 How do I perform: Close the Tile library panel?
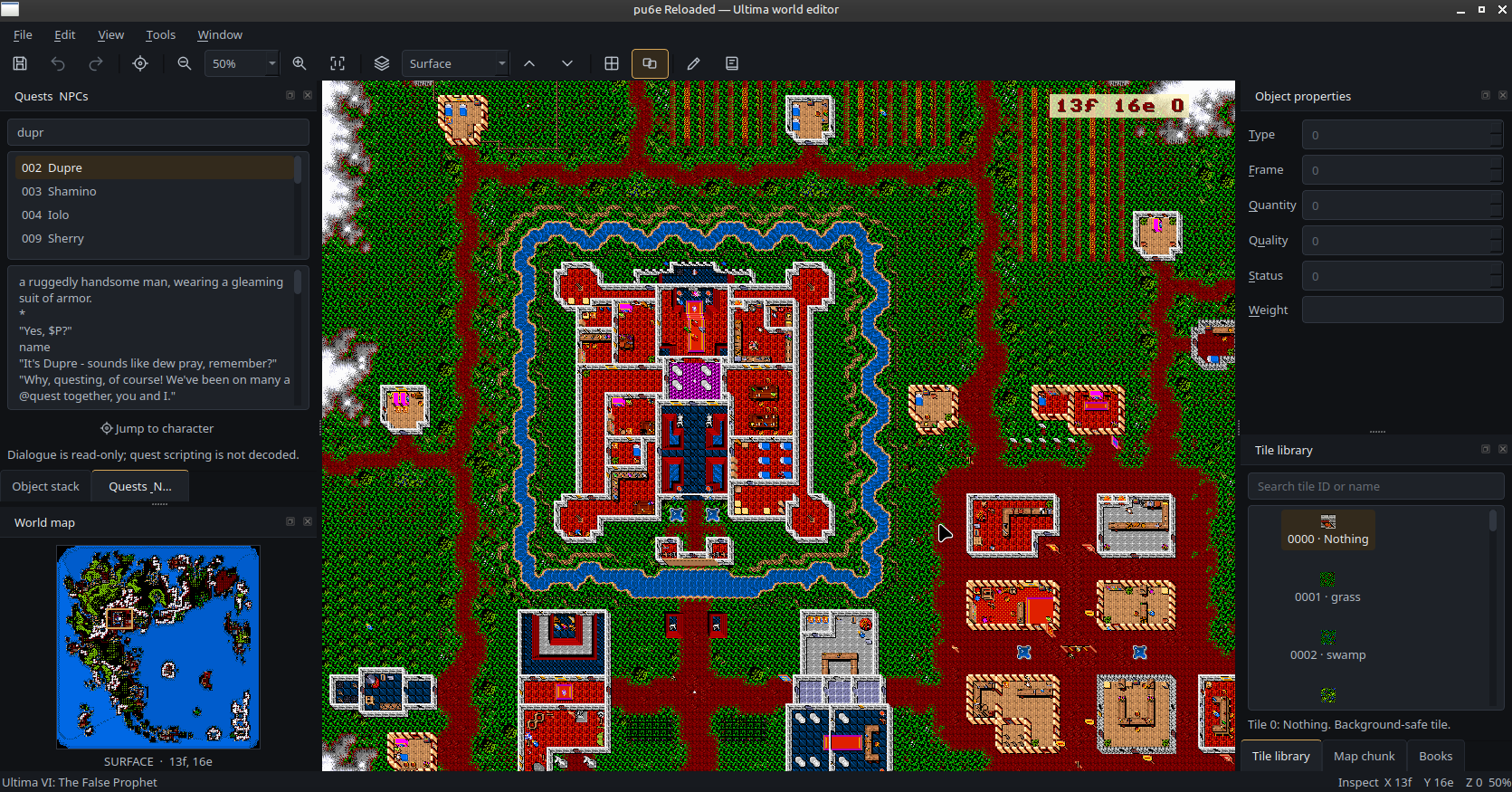click(1502, 449)
